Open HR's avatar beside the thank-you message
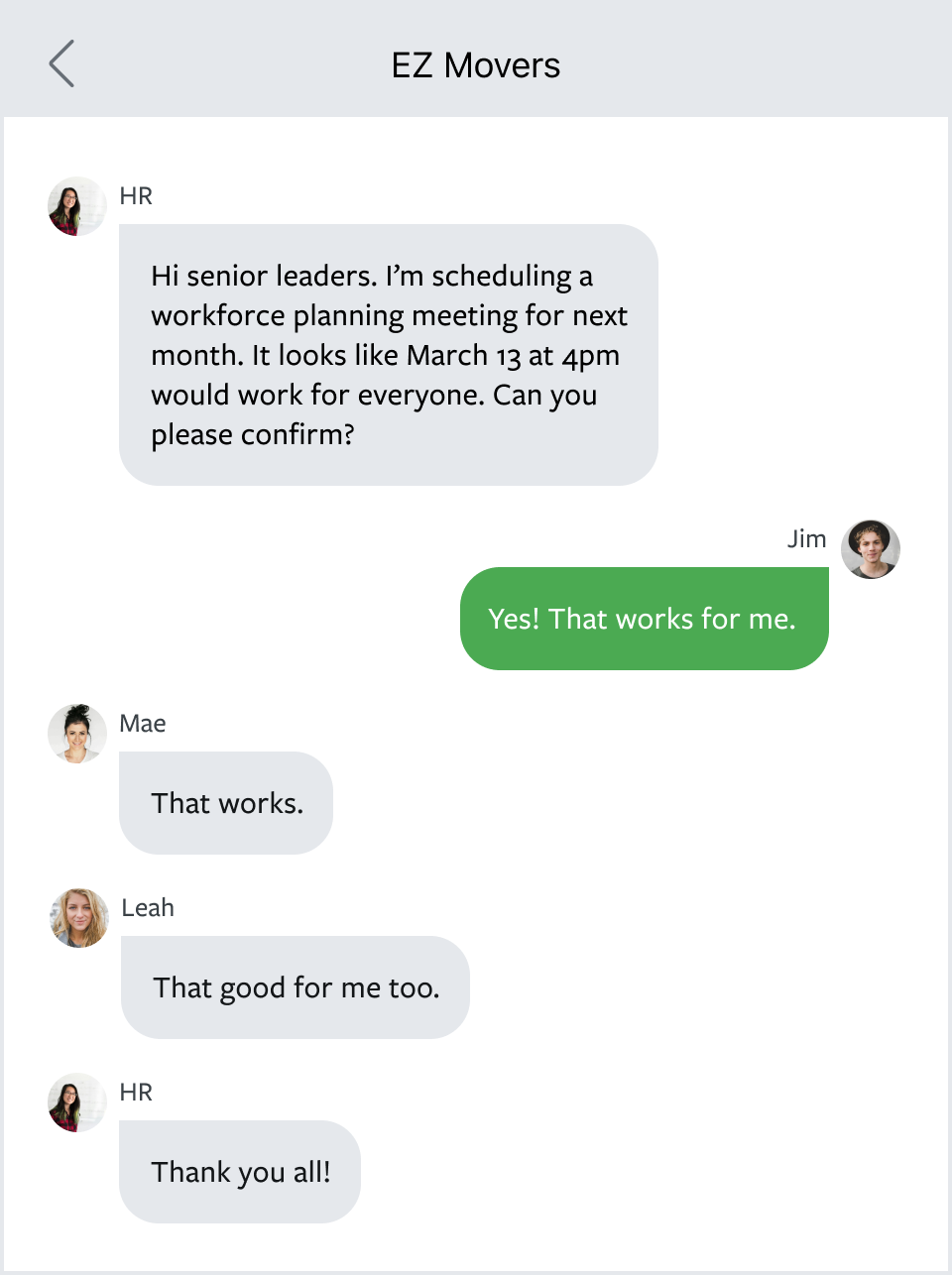The width and height of the screenshot is (952, 1275). [x=75, y=1102]
